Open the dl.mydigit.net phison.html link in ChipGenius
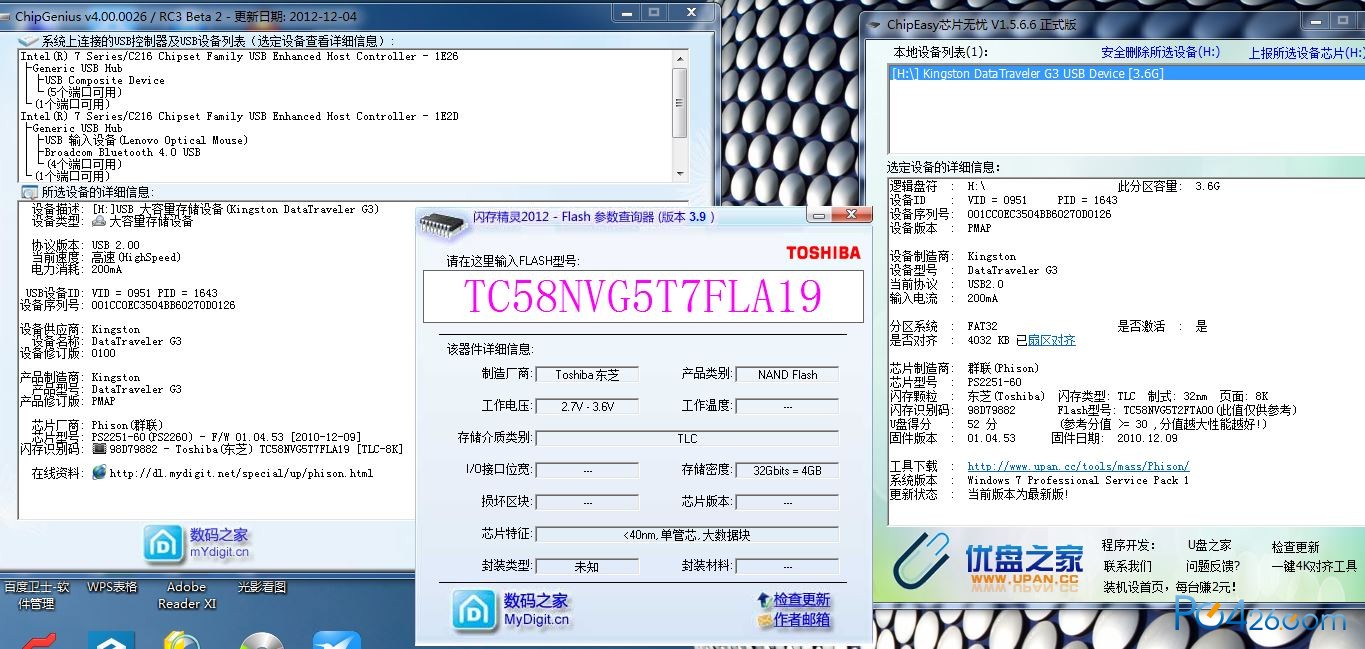Screen dimensions: 1365x649 (241, 473)
